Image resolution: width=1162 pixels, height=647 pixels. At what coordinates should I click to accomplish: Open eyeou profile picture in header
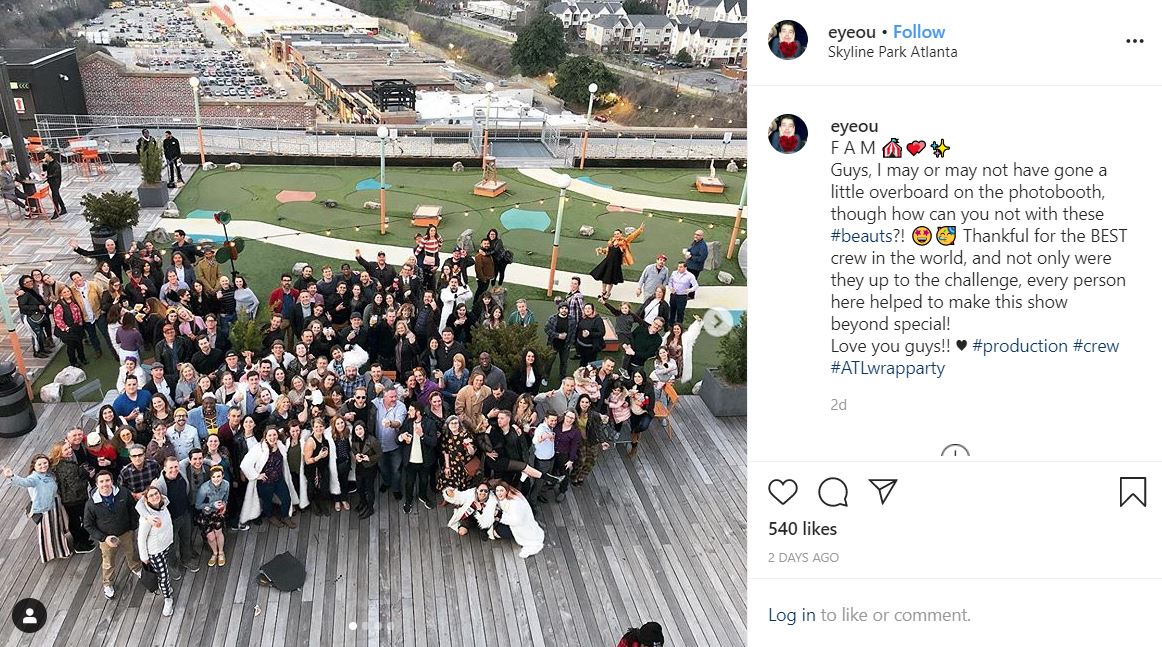click(788, 40)
